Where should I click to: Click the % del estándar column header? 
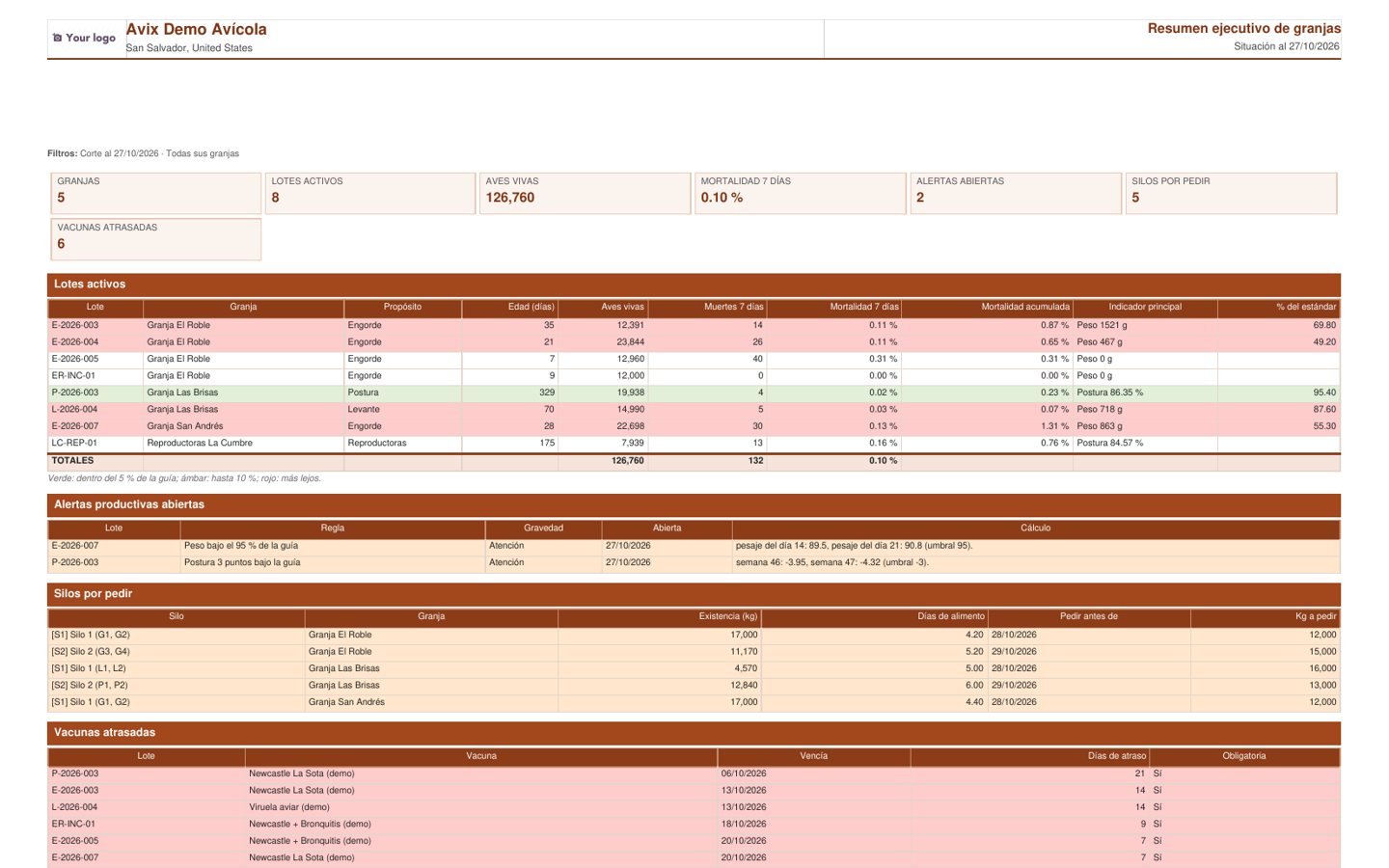(x=1278, y=308)
